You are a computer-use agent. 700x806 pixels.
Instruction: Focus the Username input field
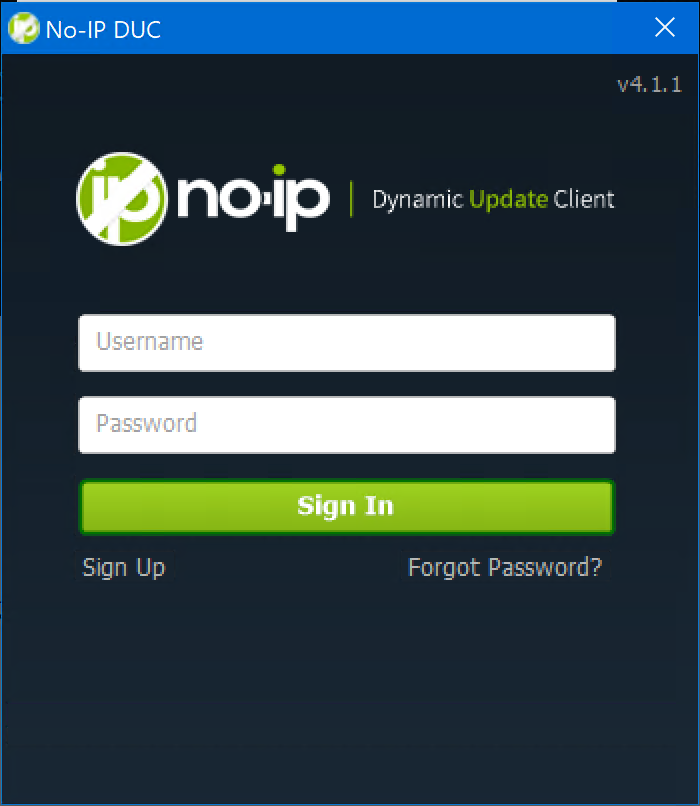tap(347, 343)
